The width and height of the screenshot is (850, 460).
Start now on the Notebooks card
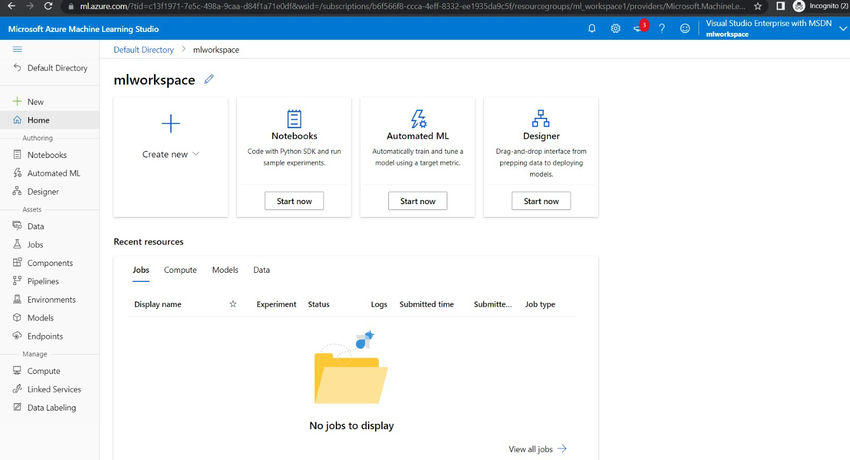pos(294,201)
